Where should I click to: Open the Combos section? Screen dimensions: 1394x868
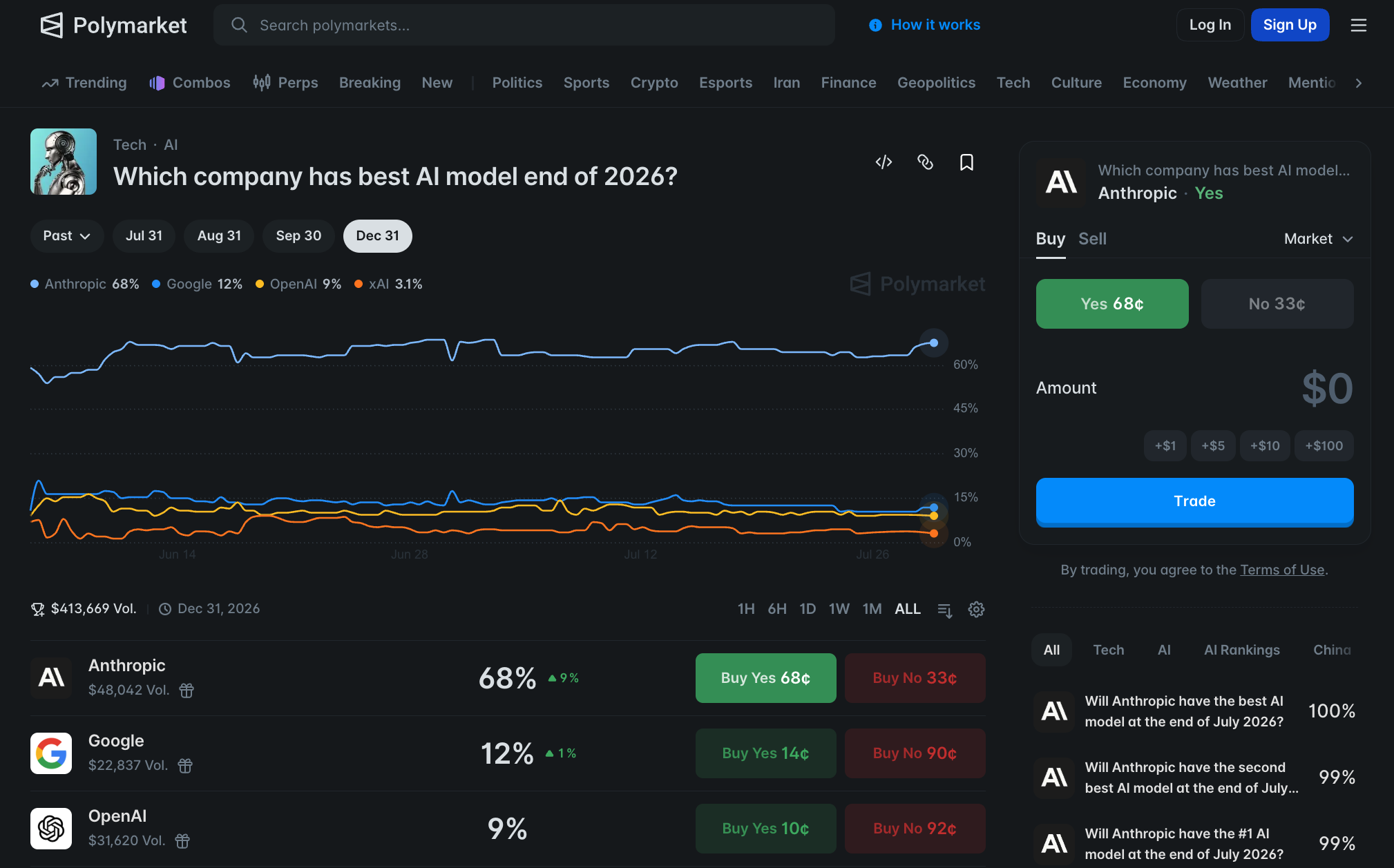pyautogui.click(x=189, y=83)
